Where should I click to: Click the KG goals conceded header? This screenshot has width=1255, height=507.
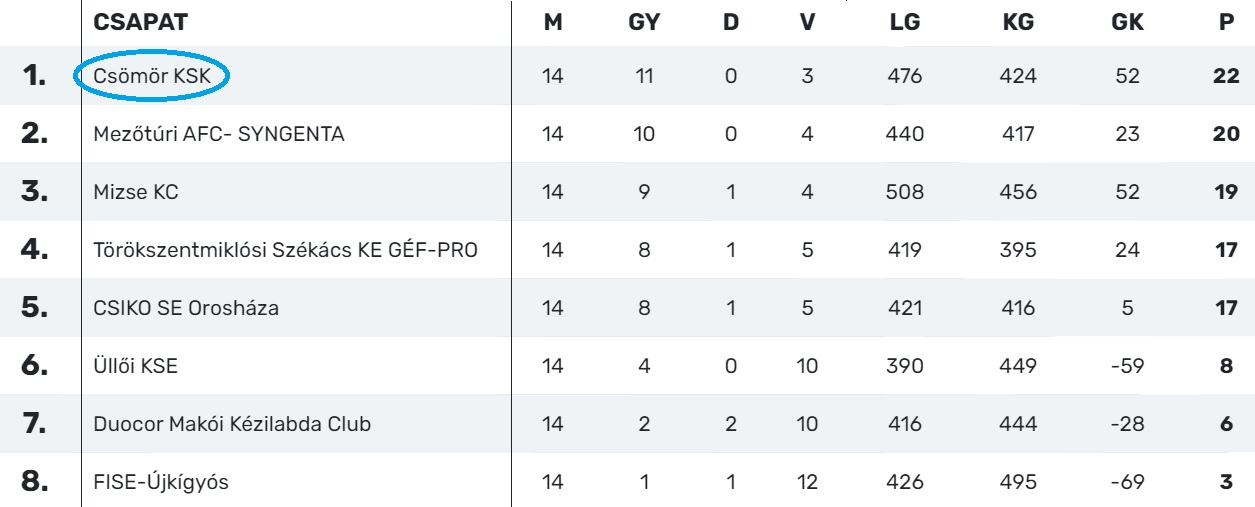(1018, 22)
